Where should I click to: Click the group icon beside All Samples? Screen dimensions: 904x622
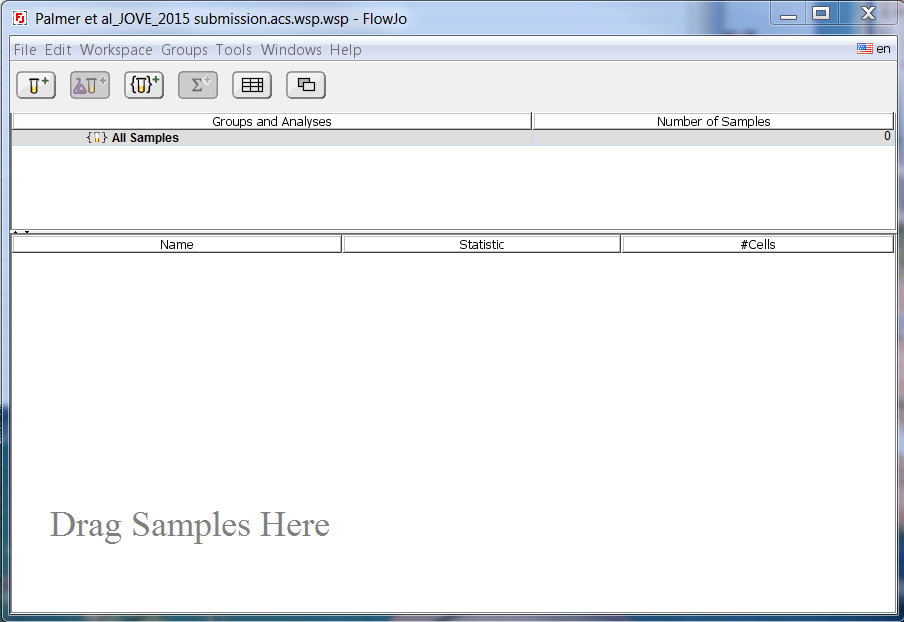click(x=97, y=138)
